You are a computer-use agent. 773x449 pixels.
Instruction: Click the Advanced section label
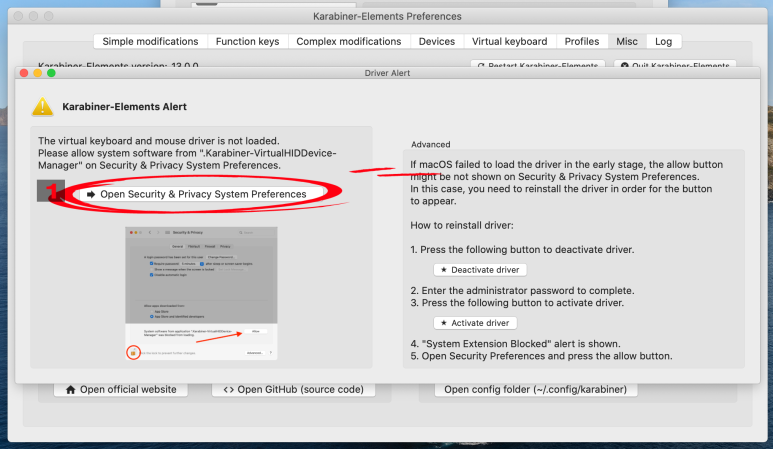click(x=430, y=144)
